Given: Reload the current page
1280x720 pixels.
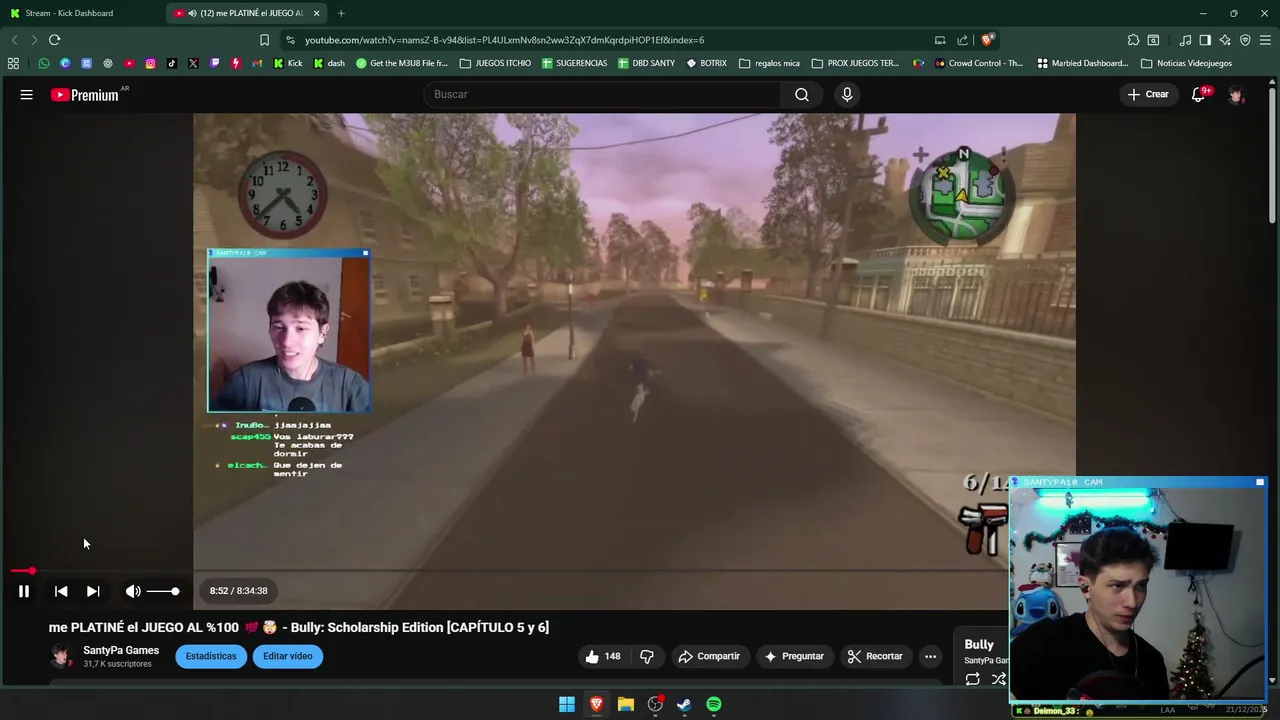Looking at the screenshot, I should (54, 40).
